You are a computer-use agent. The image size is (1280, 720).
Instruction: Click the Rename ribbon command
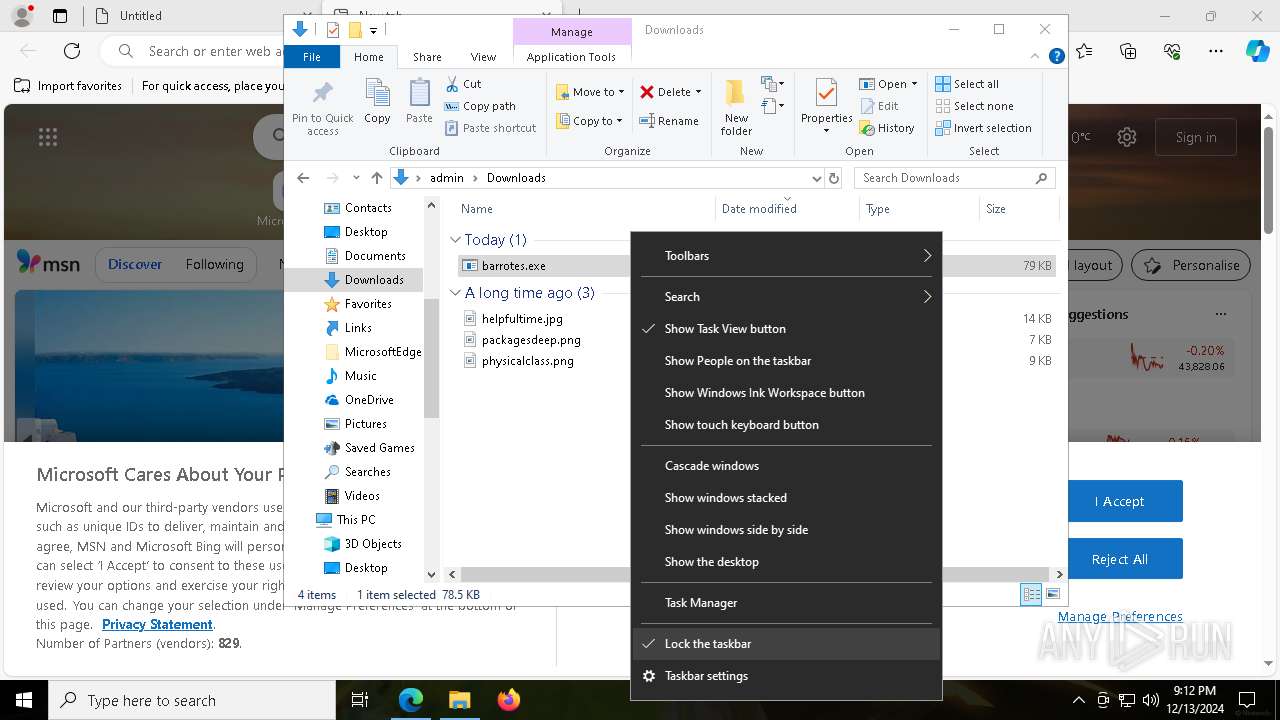(x=669, y=121)
